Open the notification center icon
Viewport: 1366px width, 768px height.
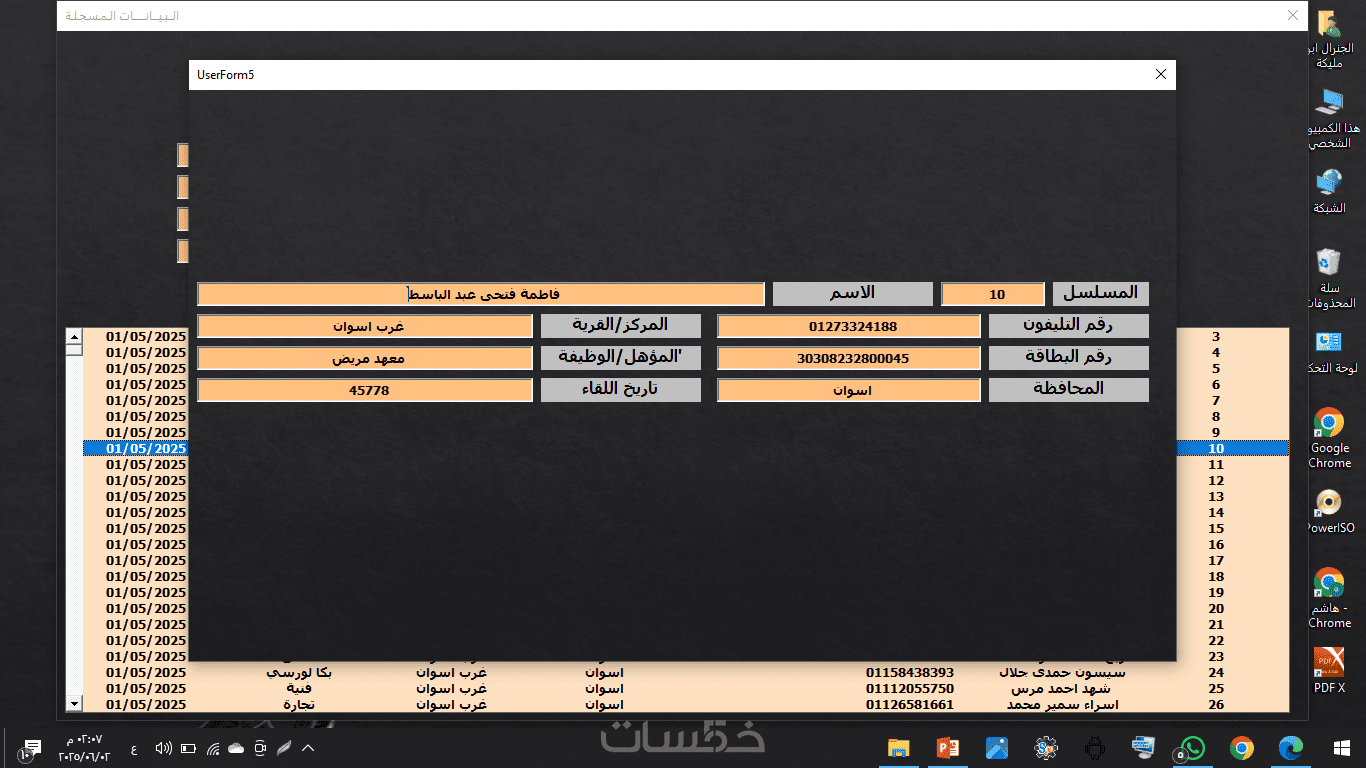pyautogui.click(x=30, y=748)
